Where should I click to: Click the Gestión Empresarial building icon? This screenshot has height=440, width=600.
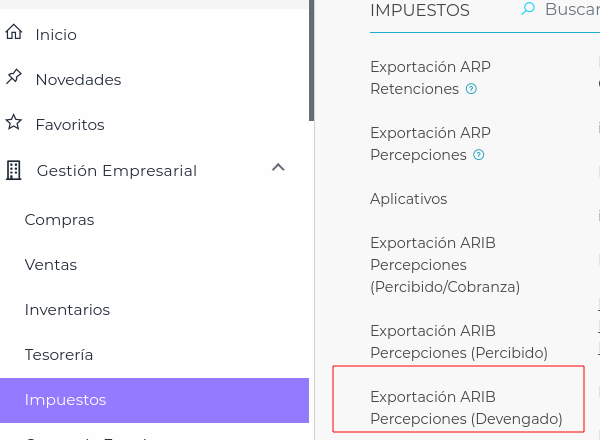(13, 170)
